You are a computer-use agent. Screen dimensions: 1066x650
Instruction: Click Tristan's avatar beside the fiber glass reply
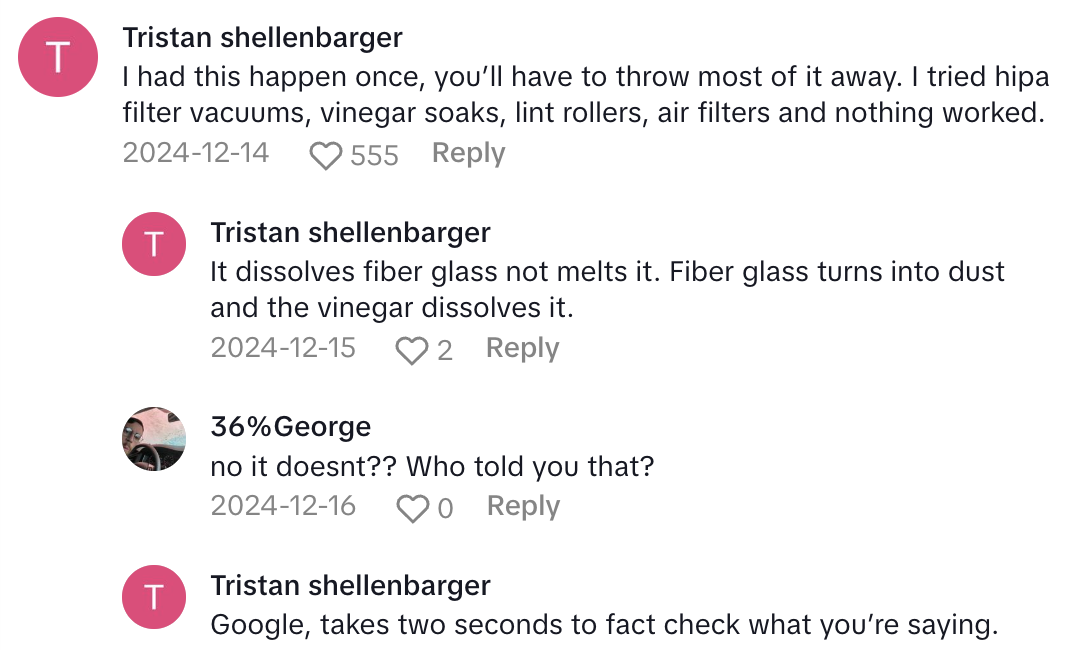click(154, 244)
